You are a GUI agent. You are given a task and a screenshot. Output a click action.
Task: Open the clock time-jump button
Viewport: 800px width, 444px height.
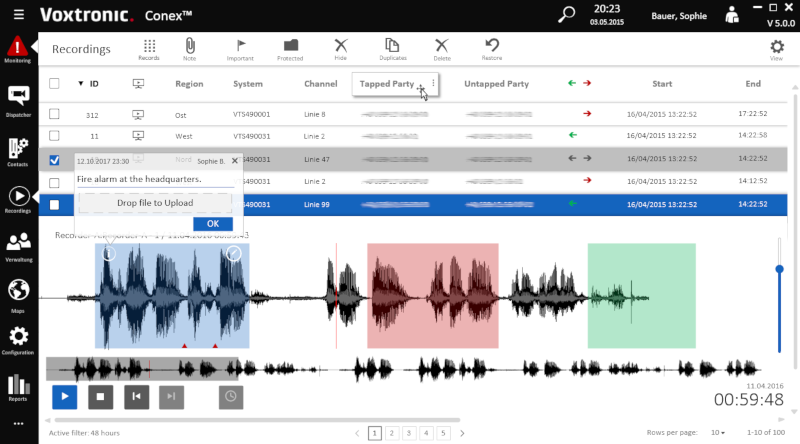click(x=231, y=397)
